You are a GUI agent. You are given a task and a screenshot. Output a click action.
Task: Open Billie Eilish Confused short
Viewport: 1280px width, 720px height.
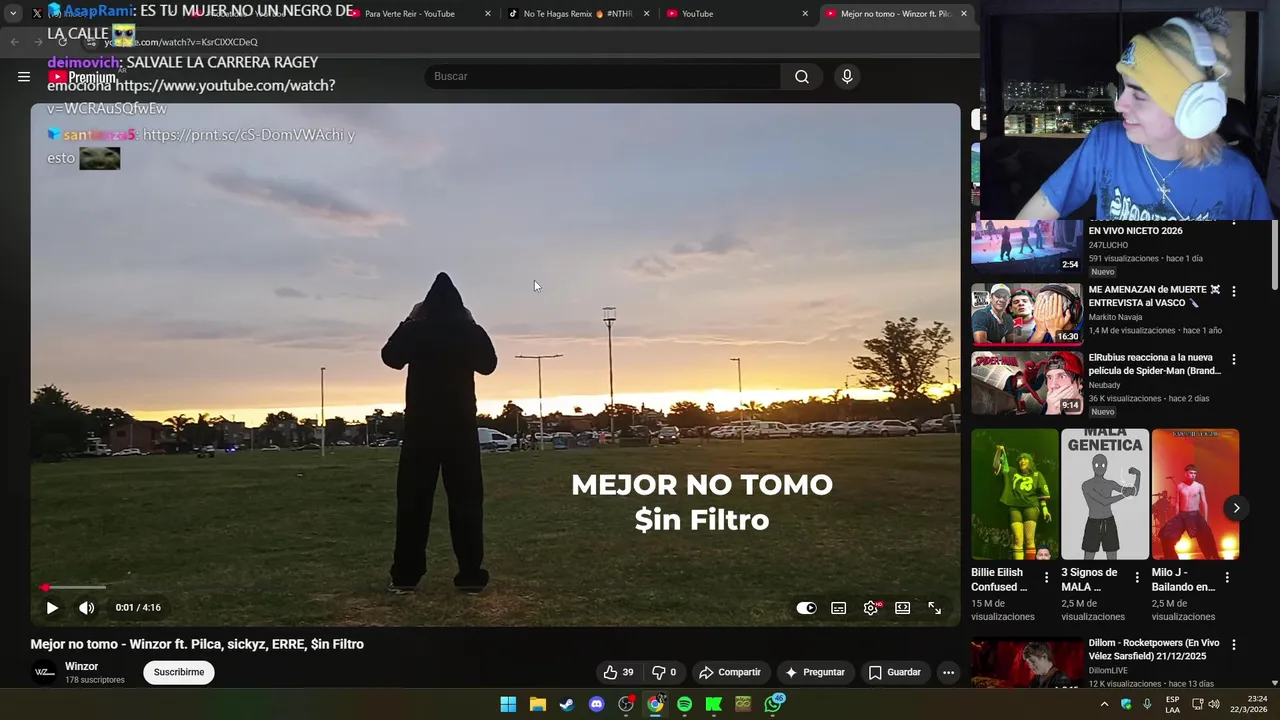pos(1014,494)
